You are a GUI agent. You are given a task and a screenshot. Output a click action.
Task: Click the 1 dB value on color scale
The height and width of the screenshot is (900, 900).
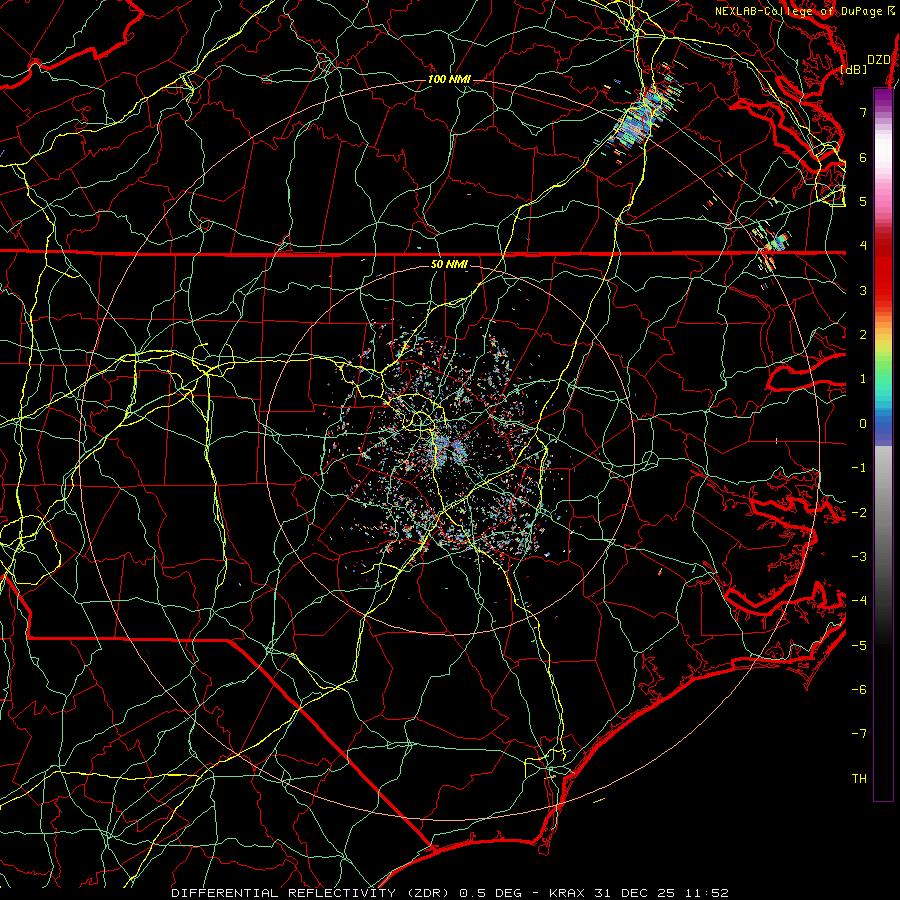coord(863,379)
